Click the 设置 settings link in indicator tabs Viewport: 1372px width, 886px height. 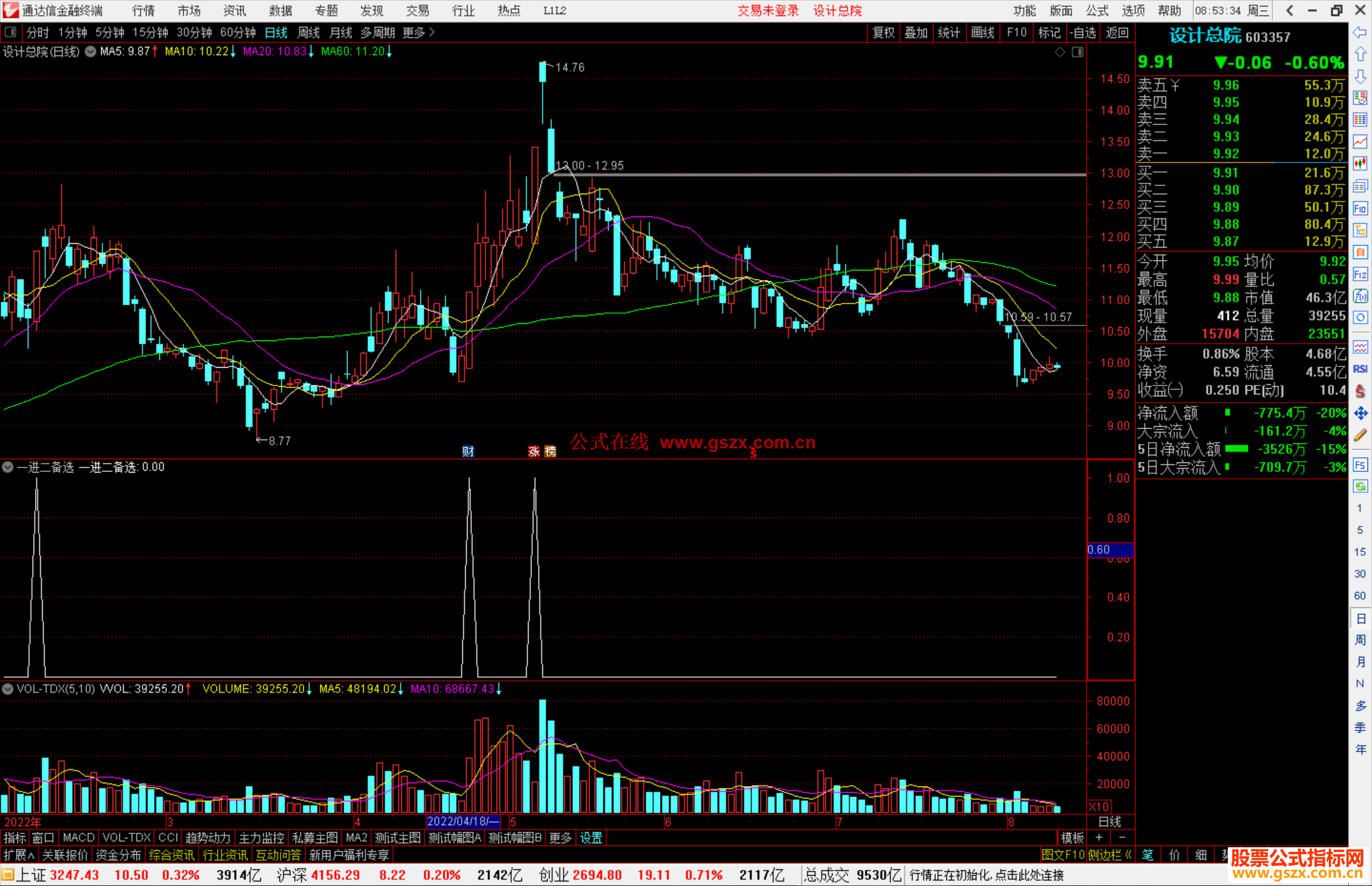pos(591,838)
